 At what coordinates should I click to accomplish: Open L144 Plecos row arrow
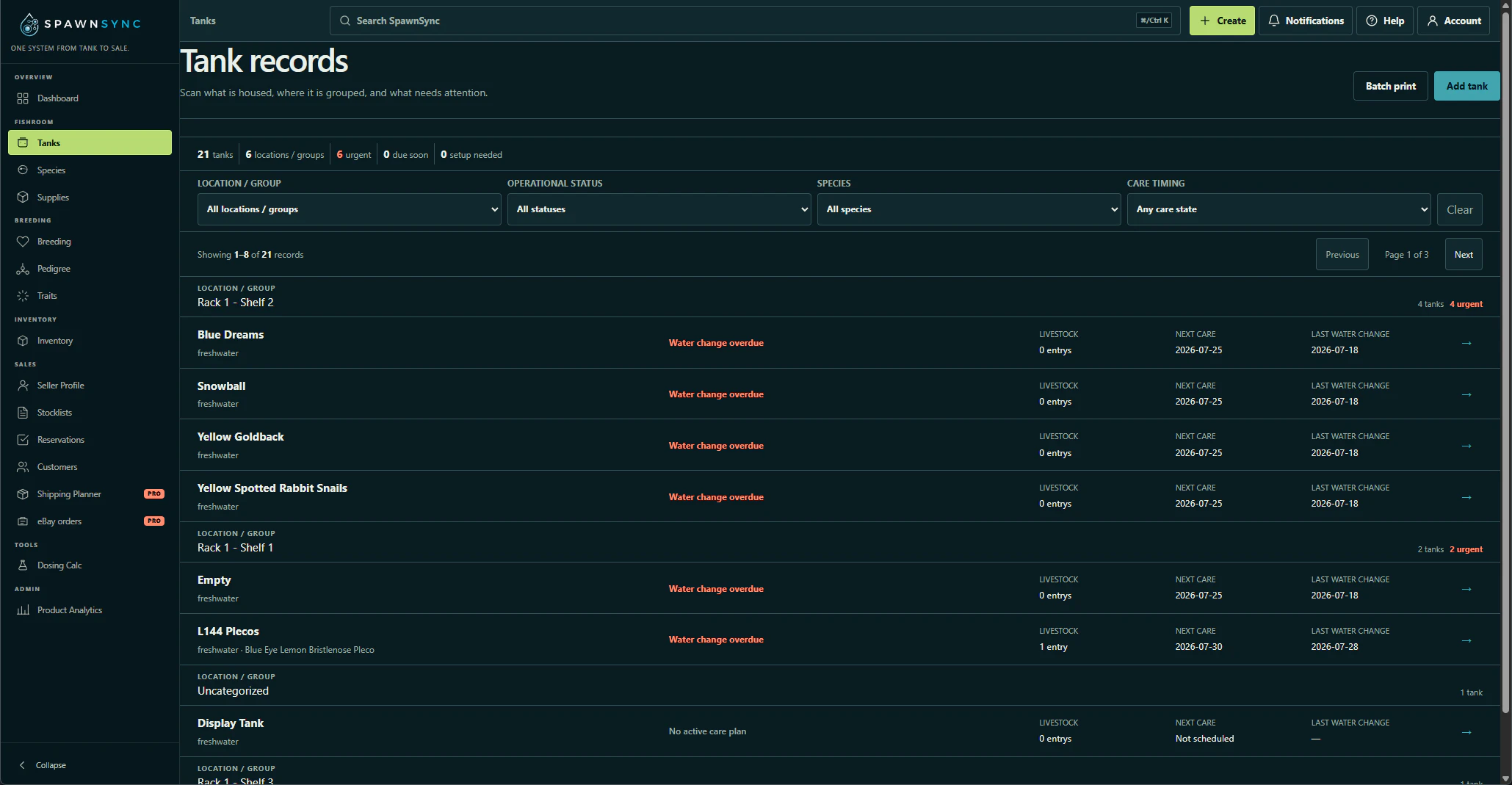[x=1466, y=640]
